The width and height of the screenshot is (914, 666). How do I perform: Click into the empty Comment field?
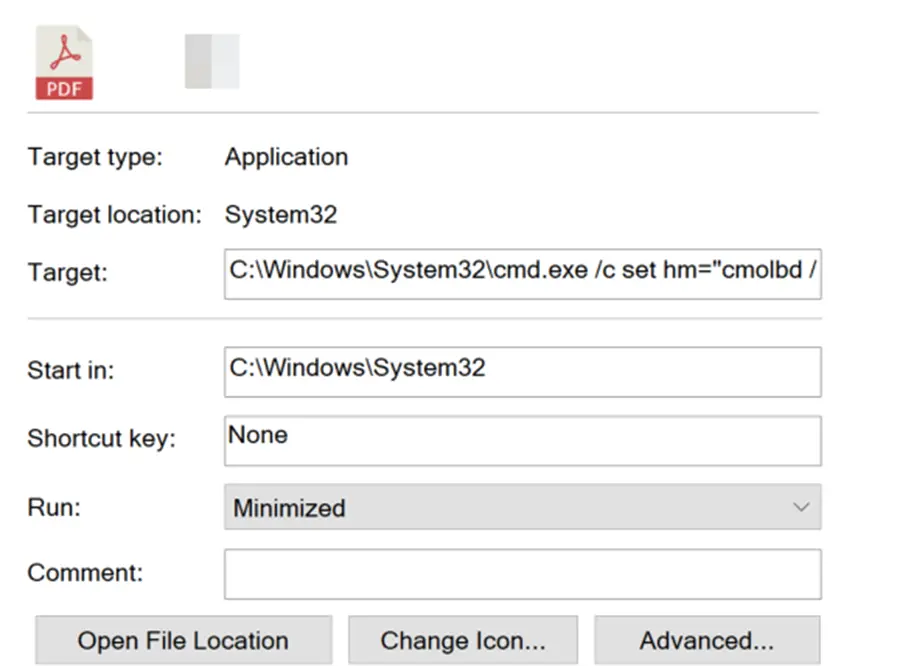point(522,574)
